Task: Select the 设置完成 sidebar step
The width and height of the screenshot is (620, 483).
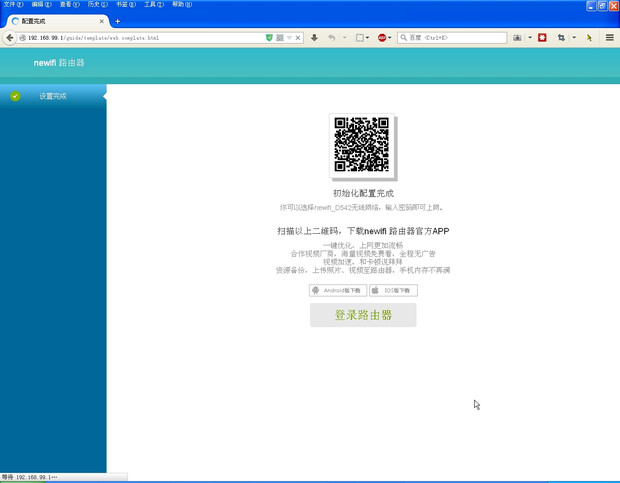Action: [x=53, y=96]
